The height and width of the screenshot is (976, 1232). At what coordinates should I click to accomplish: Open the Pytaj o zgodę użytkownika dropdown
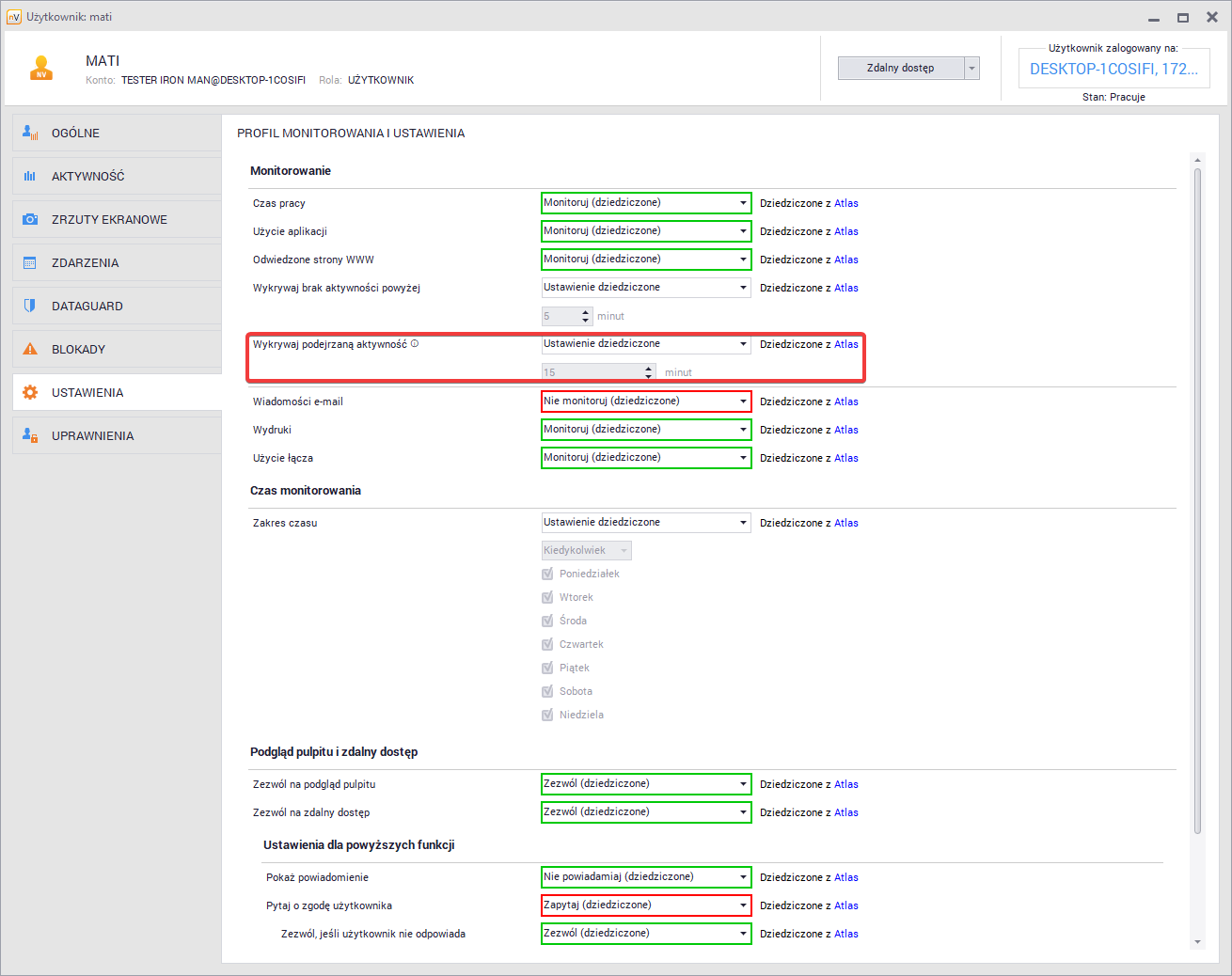646,905
